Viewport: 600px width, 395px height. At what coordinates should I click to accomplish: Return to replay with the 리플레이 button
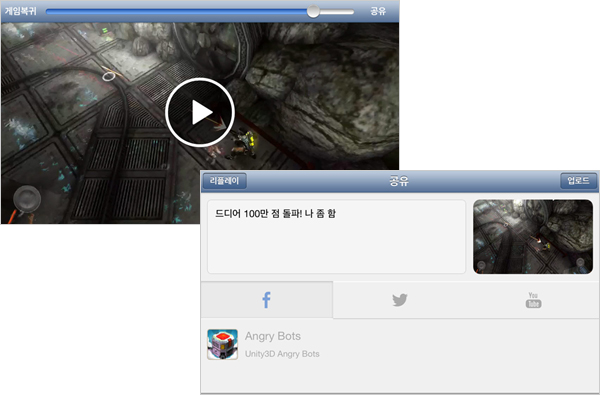[x=225, y=181]
